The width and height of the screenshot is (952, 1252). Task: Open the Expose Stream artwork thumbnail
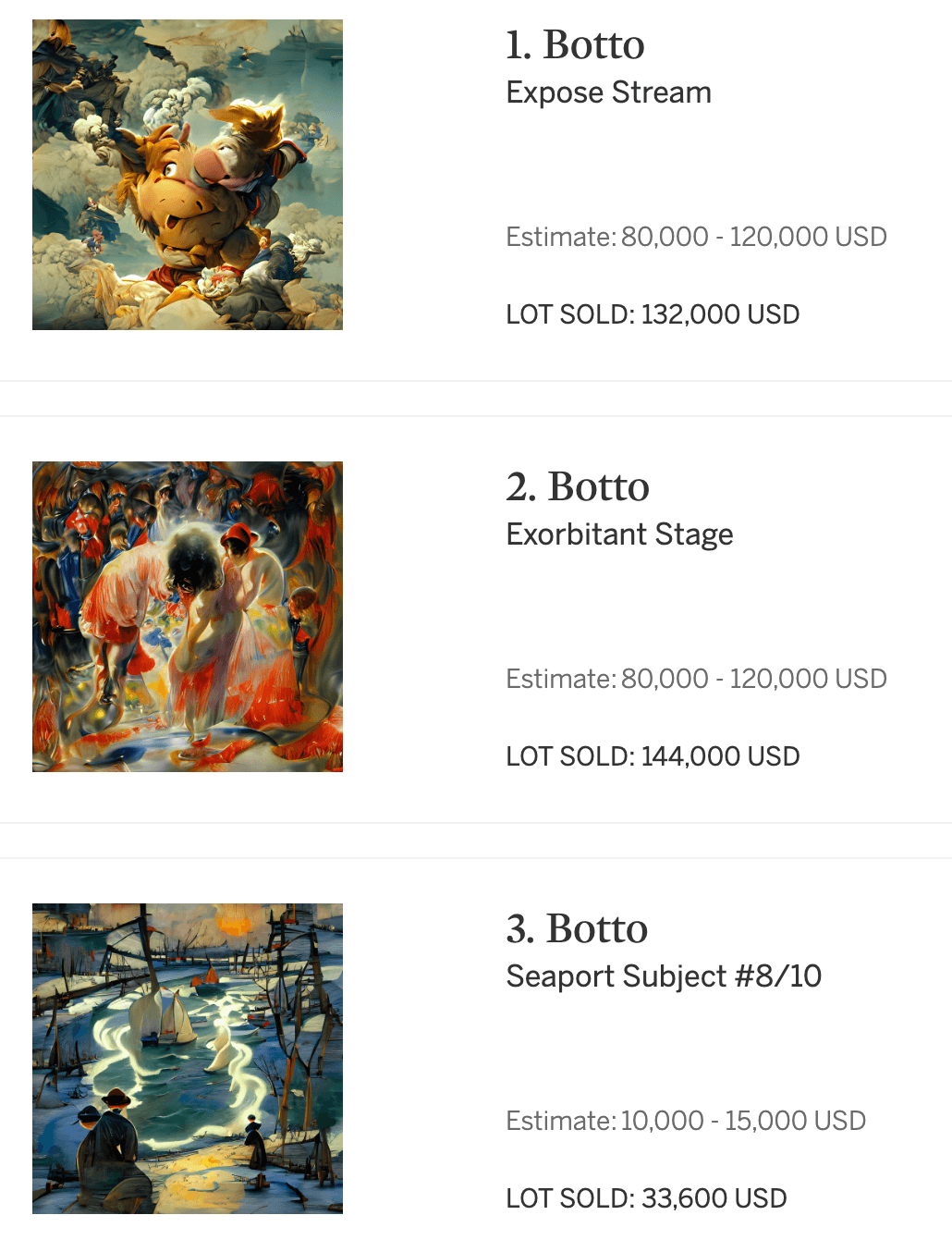(x=188, y=175)
